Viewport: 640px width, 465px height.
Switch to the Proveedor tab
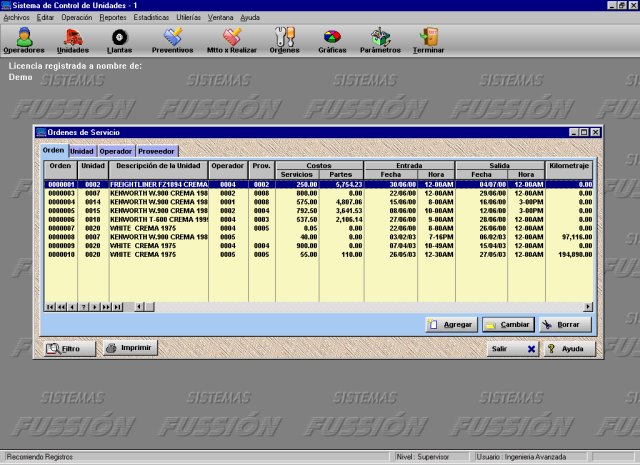(x=157, y=151)
